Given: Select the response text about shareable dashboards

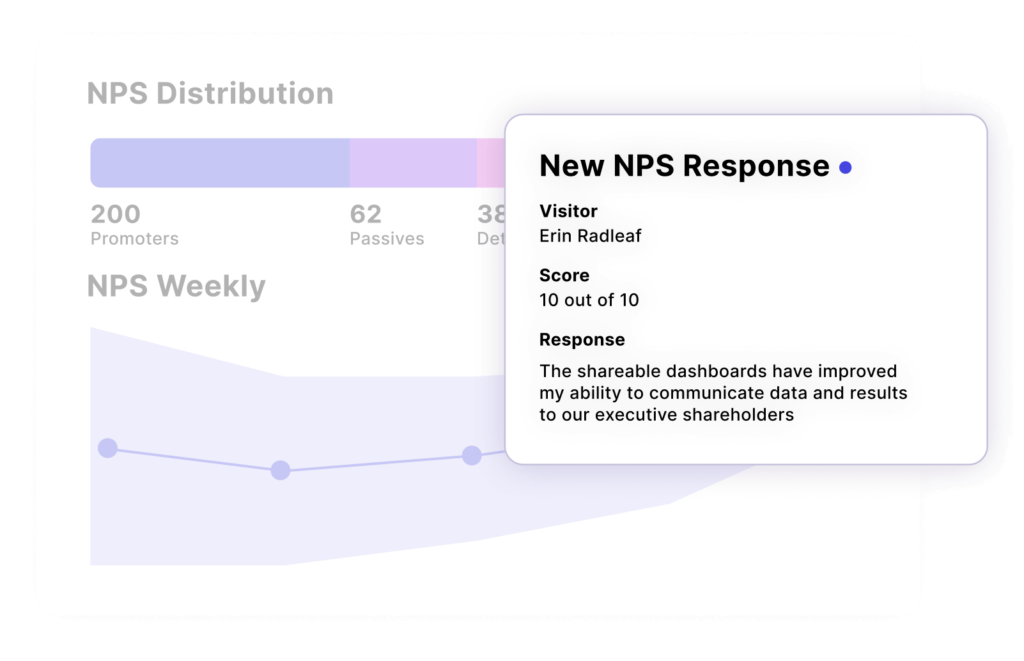Looking at the screenshot, I should (722, 393).
